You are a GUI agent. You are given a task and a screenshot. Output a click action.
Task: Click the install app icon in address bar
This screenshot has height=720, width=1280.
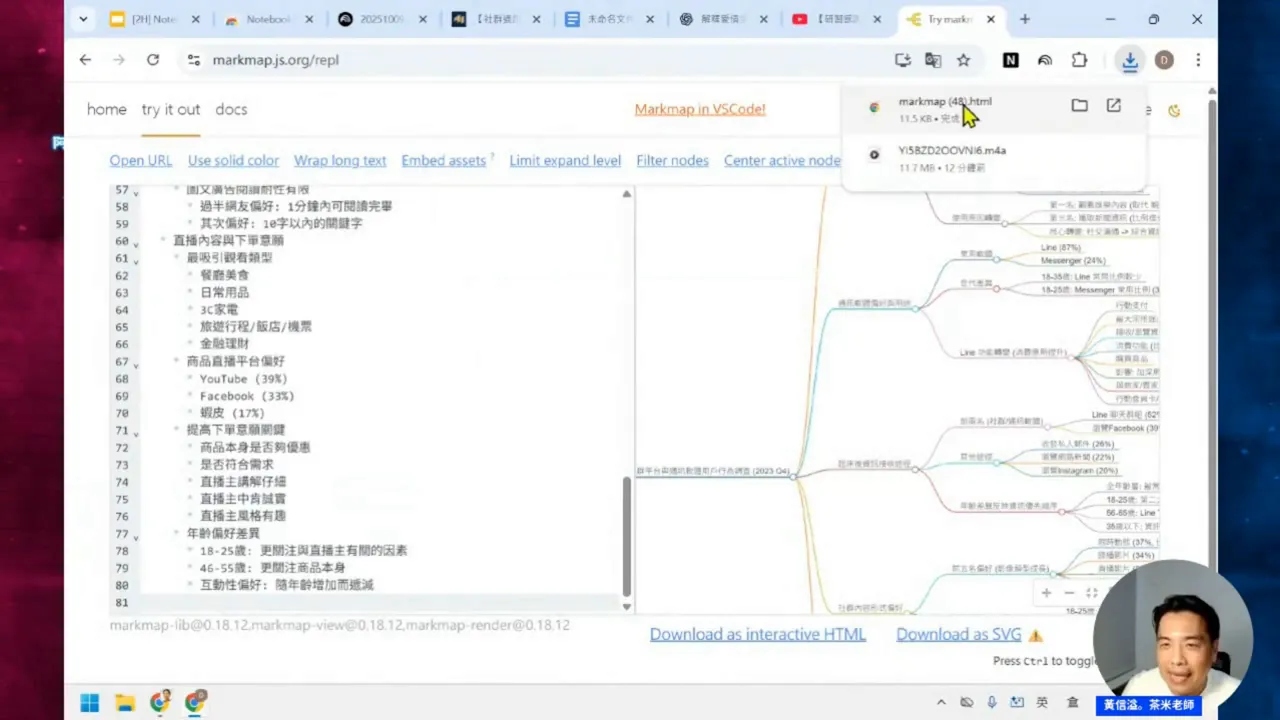point(903,60)
